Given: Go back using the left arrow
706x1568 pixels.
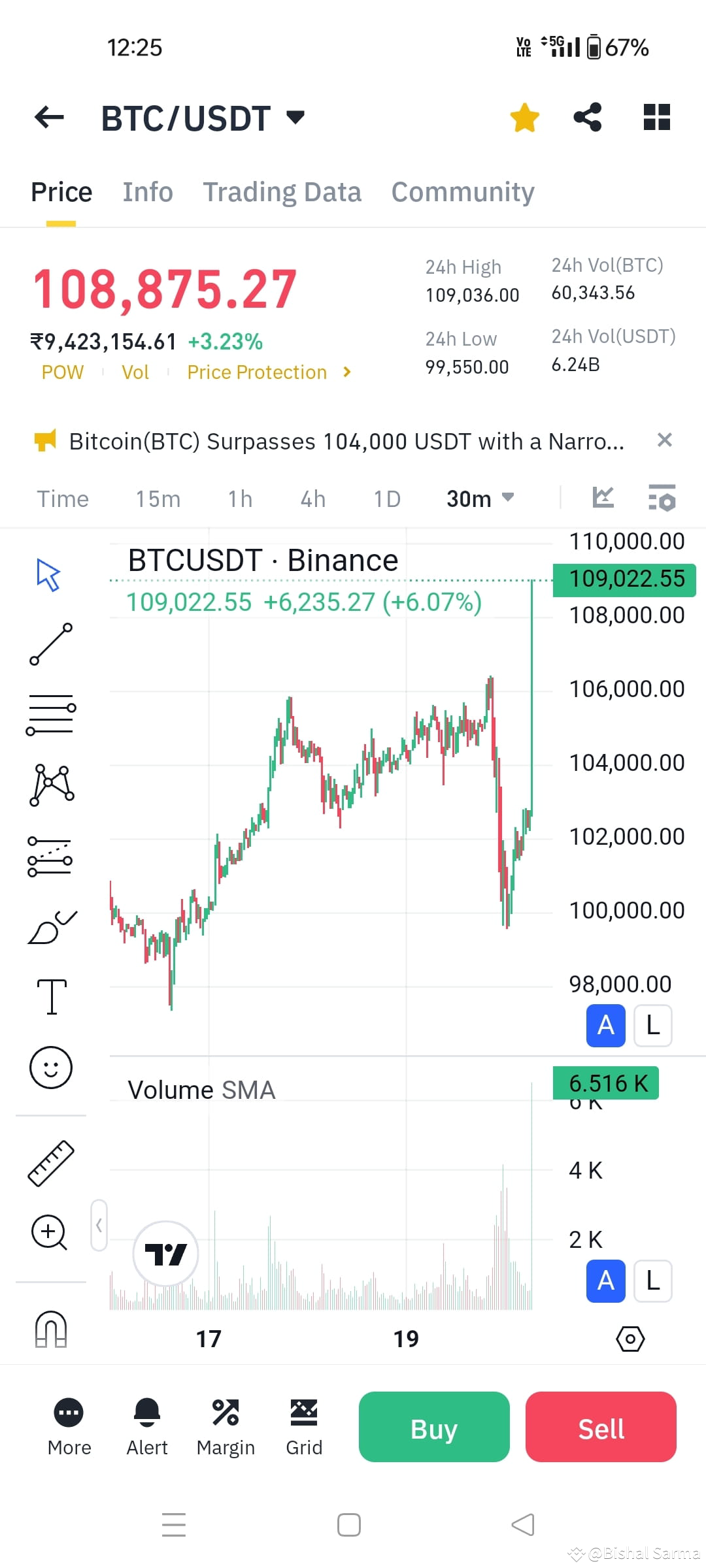Looking at the screenshot, I should [x=49, y=118].
